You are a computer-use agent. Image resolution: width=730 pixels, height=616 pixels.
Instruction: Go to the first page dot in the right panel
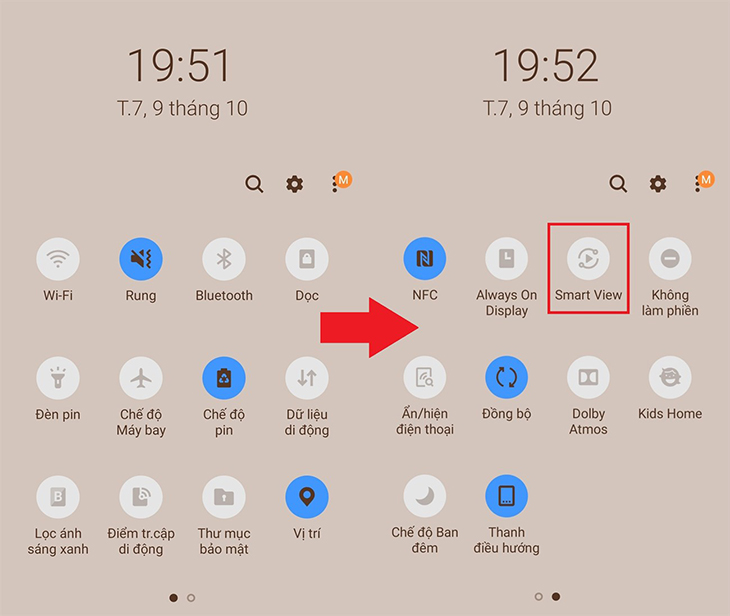click(539, 596)
